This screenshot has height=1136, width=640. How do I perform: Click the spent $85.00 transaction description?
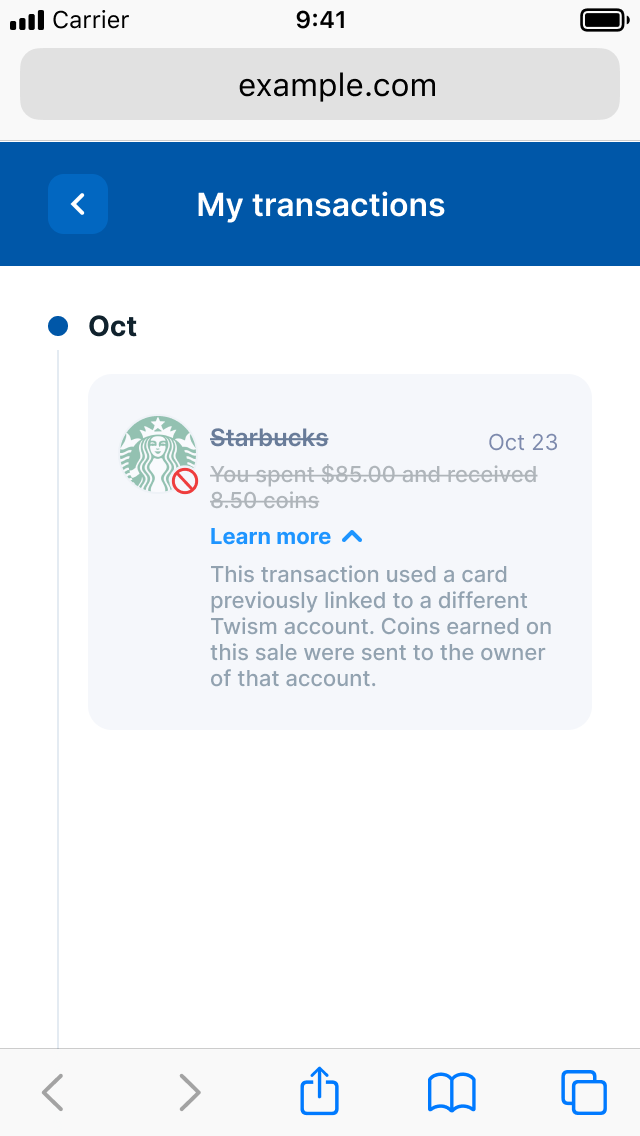pyautogui.click(x=373, y=488)
